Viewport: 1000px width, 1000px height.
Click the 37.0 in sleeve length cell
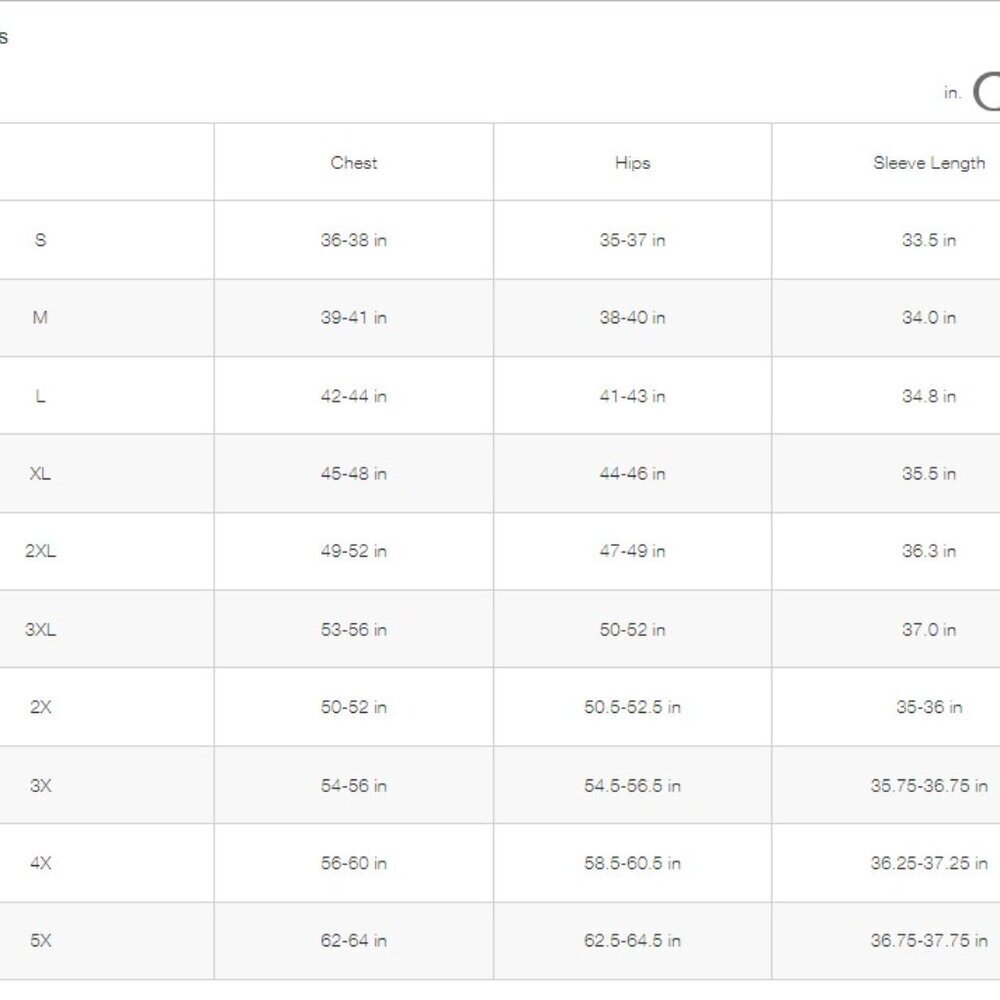(929, 629)
